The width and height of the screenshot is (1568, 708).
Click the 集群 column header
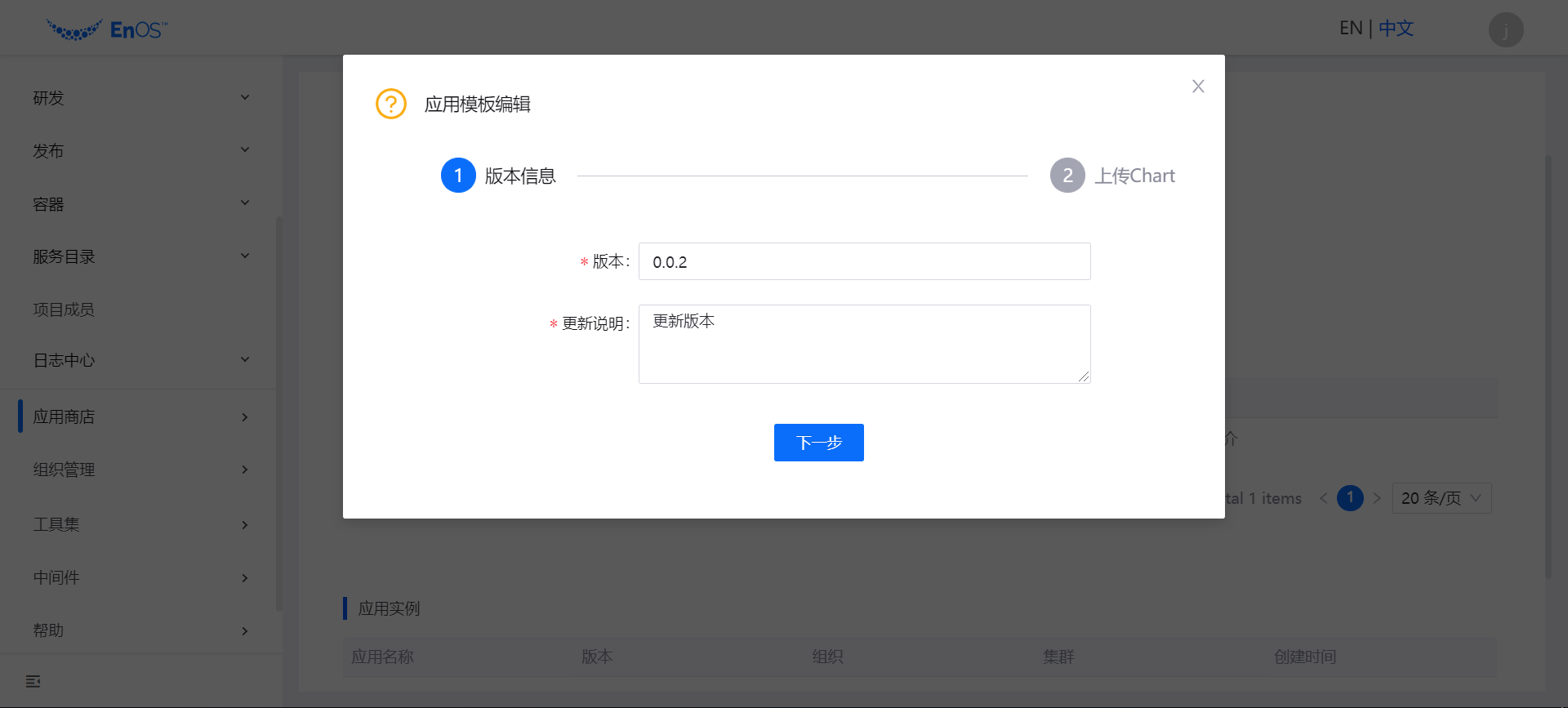tap(1058, 657)
